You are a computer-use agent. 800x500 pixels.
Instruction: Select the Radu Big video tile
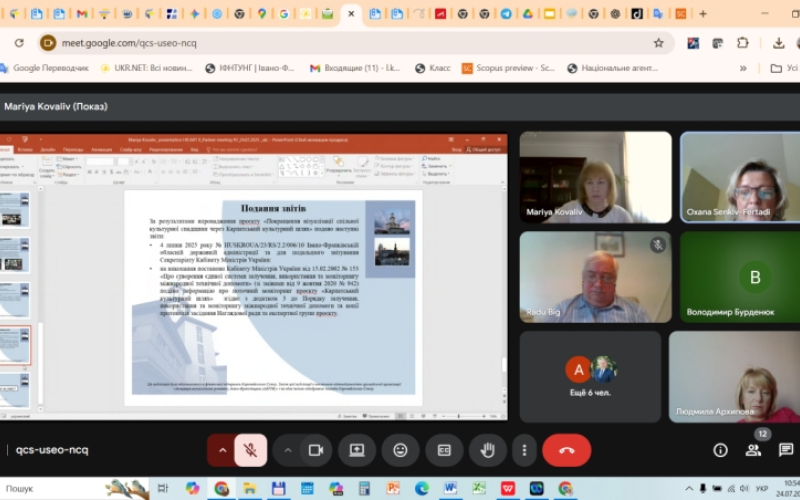pyautogui.click(x=595, y=277)
